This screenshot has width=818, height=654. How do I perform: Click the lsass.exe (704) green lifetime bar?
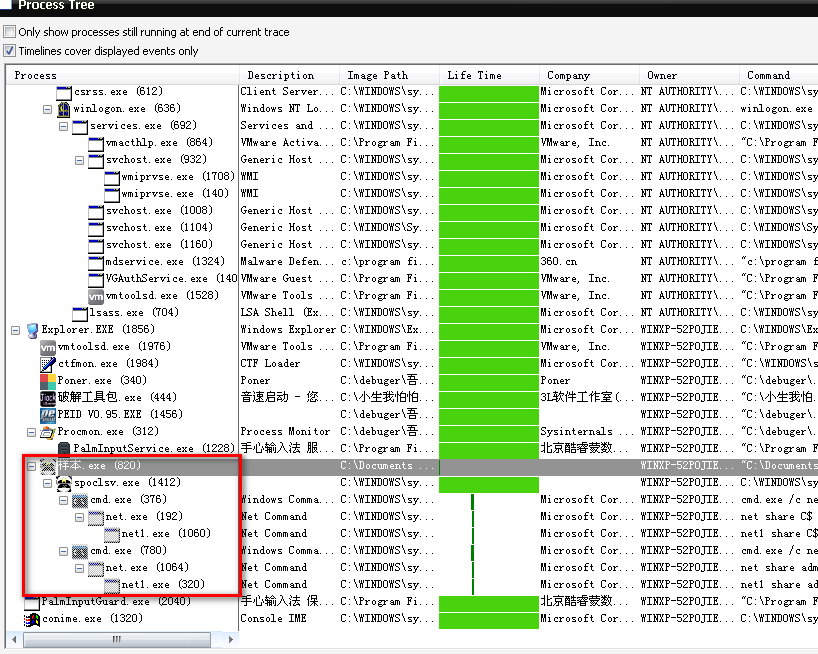tap(488, 313)
